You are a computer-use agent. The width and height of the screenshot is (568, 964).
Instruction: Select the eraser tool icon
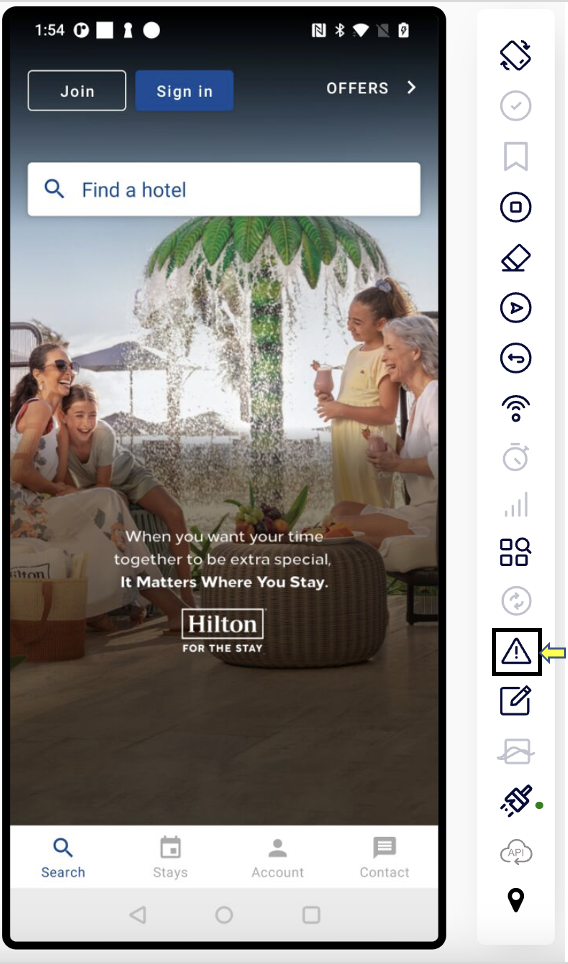coord(516,258)
